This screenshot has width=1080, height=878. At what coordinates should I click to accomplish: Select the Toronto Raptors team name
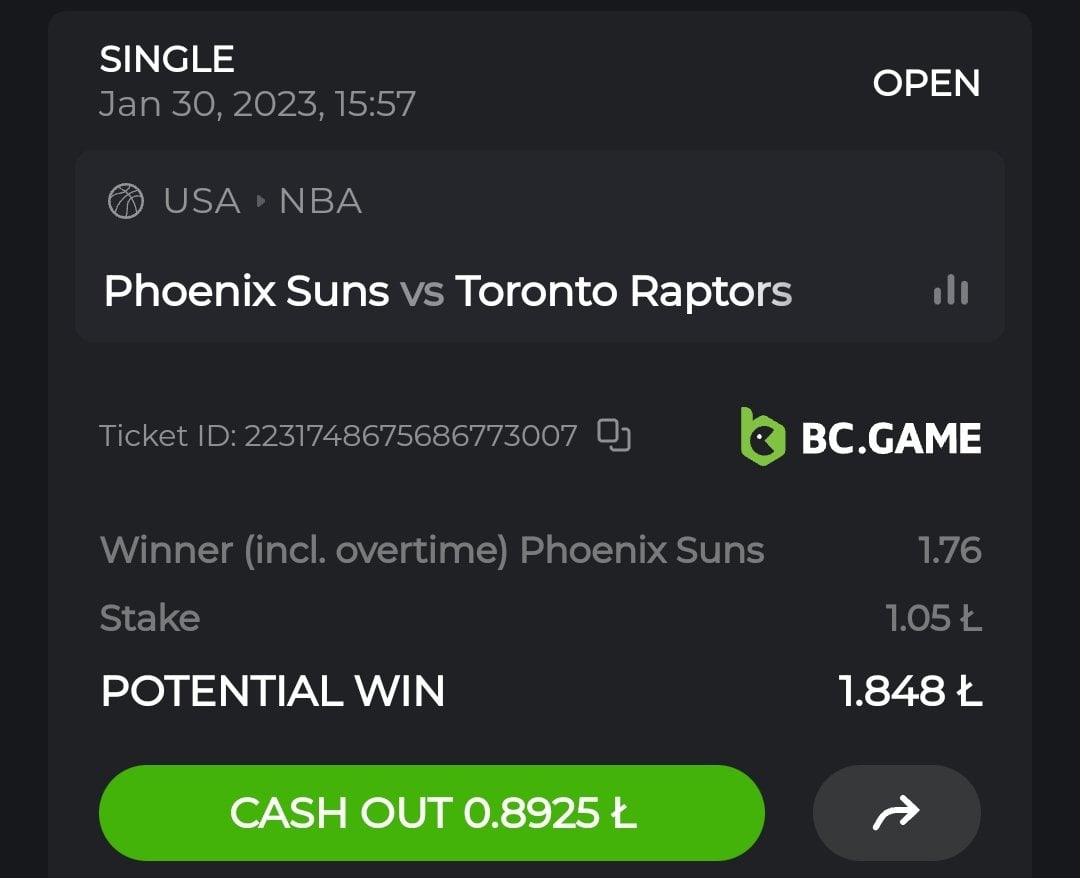tap(624, 291)
